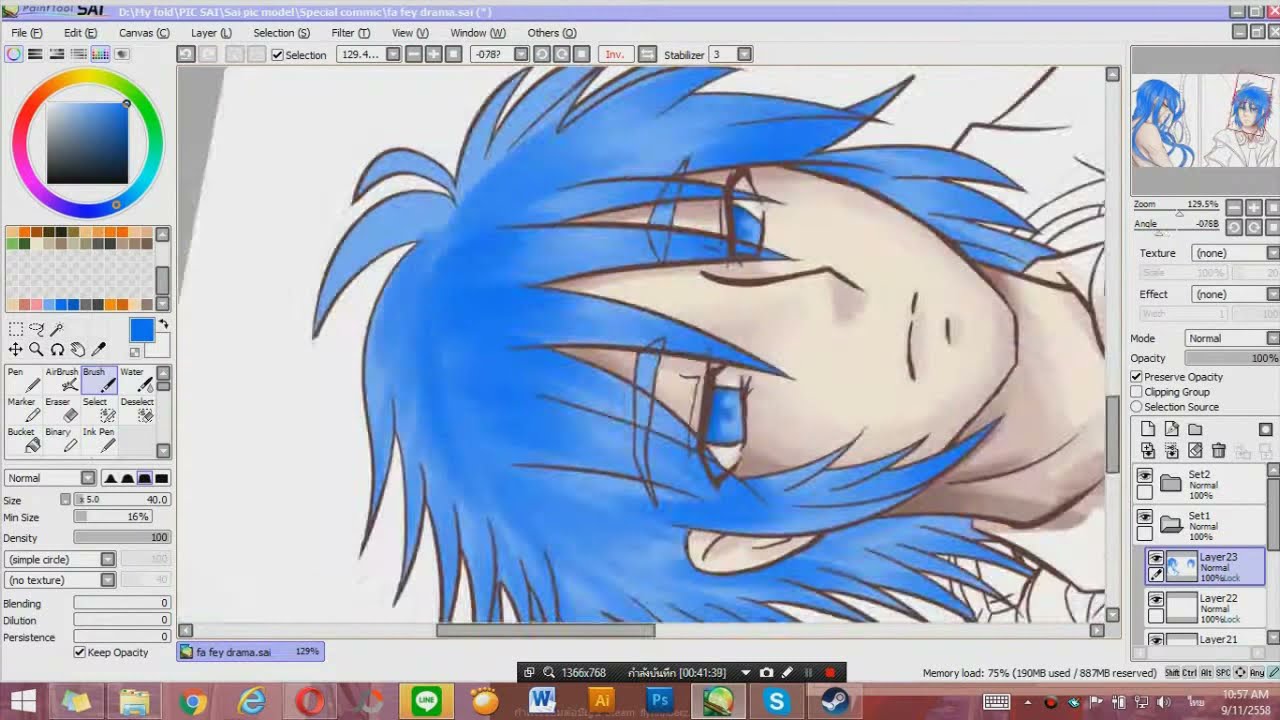
Task: Click the undo arrow in the toolbar
Action: [186, 54]
